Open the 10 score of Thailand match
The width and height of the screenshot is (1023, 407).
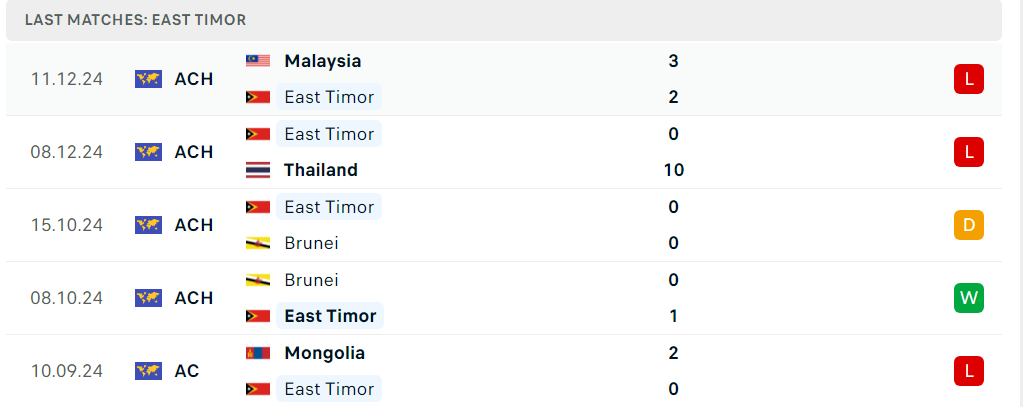[x=673, y=170]
